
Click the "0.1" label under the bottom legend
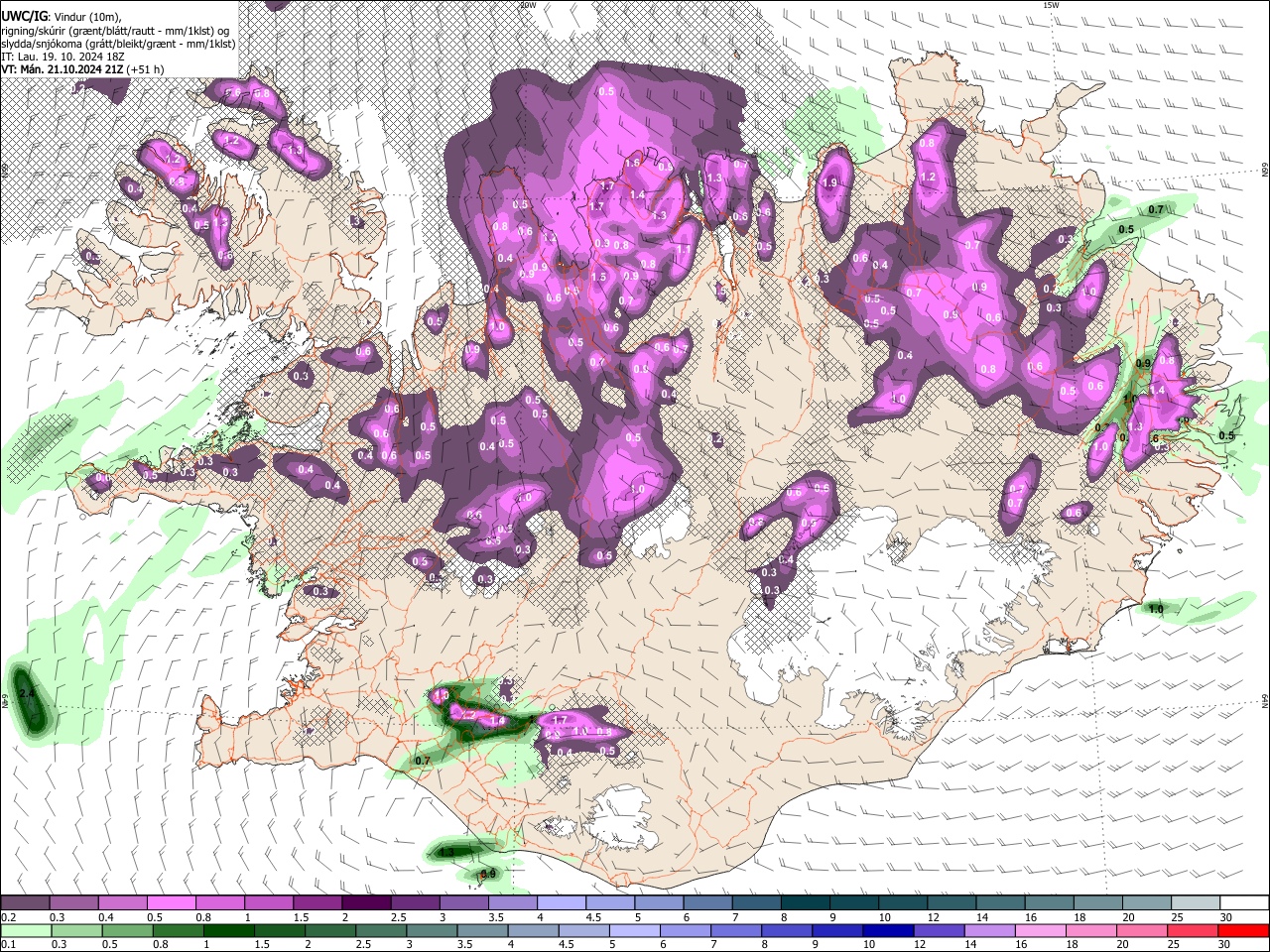(8, 945)
